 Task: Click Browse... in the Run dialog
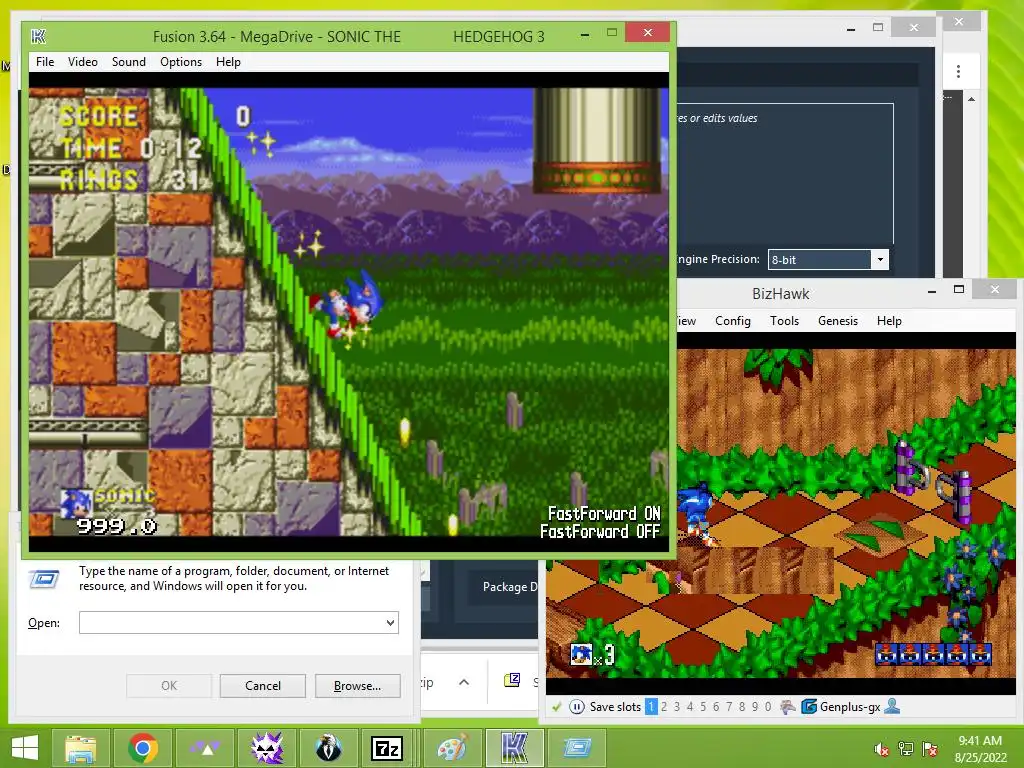(x=357, y=686)
